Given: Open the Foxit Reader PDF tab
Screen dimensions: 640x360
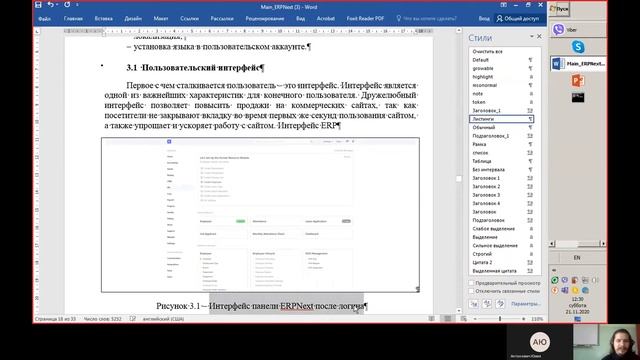Looking at the screenshot, I should click(x=365, y=18).
